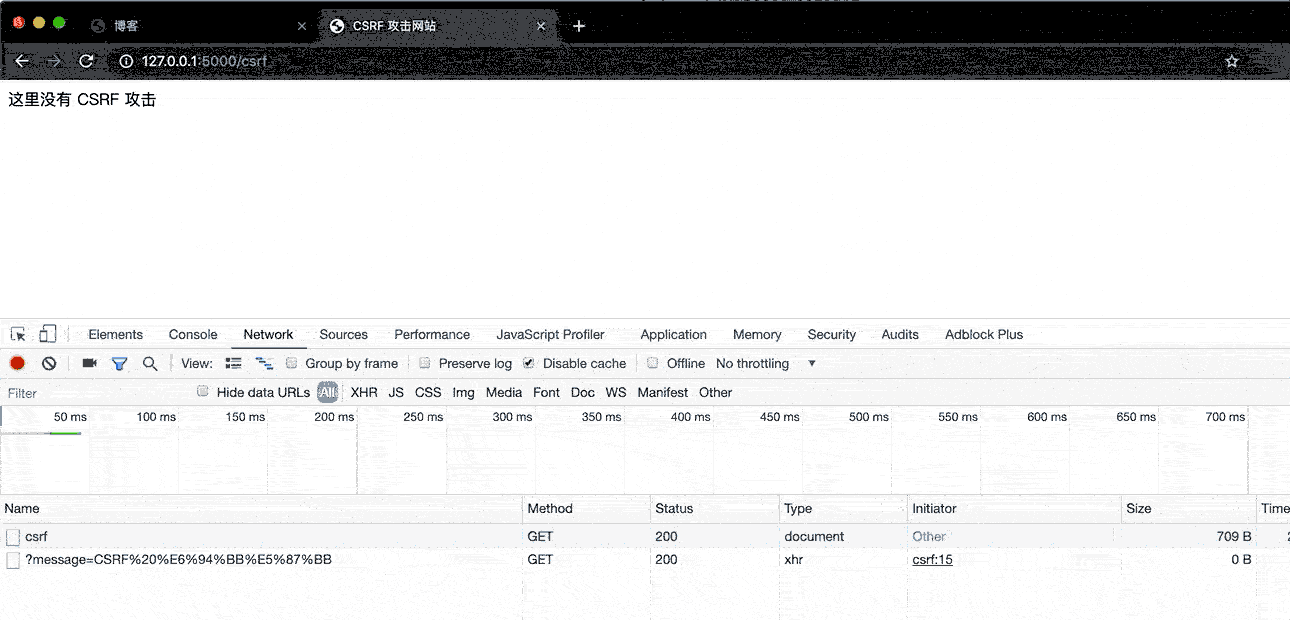The width and height of the screenshot is (1290, 620).
Task: Sort by the Name column header
Action: (x=261, y=508)
